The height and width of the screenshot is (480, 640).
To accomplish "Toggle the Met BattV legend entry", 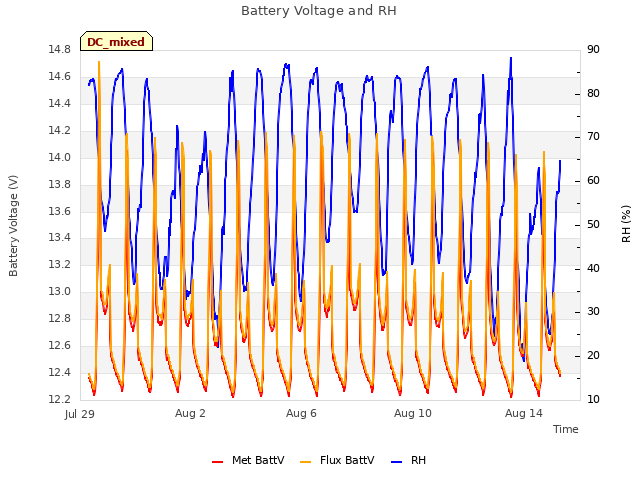I will [248, 460].
